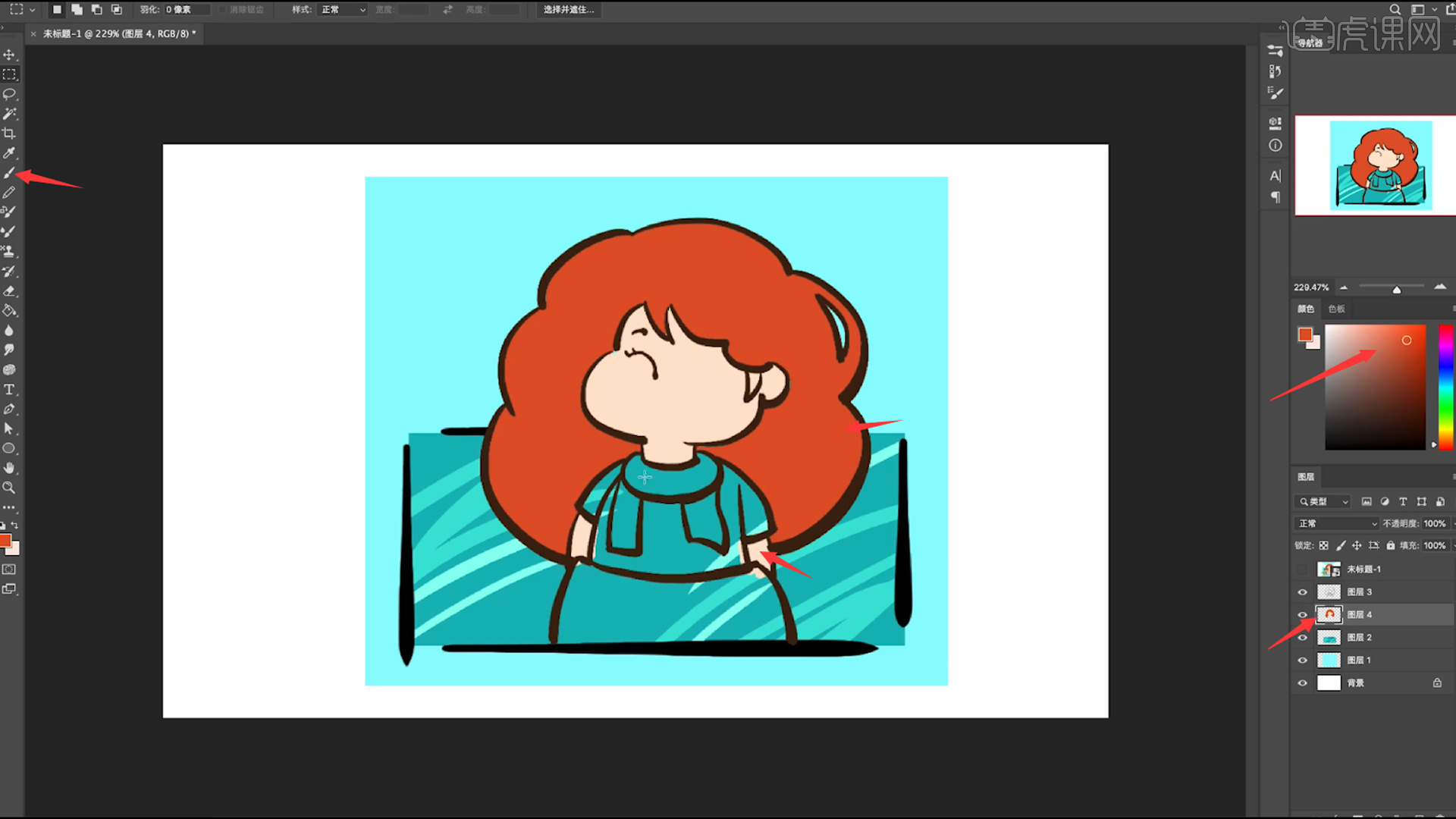Switch to the 色板 swatches tab
This screenshot has width=1456, height=819.
1336,309
